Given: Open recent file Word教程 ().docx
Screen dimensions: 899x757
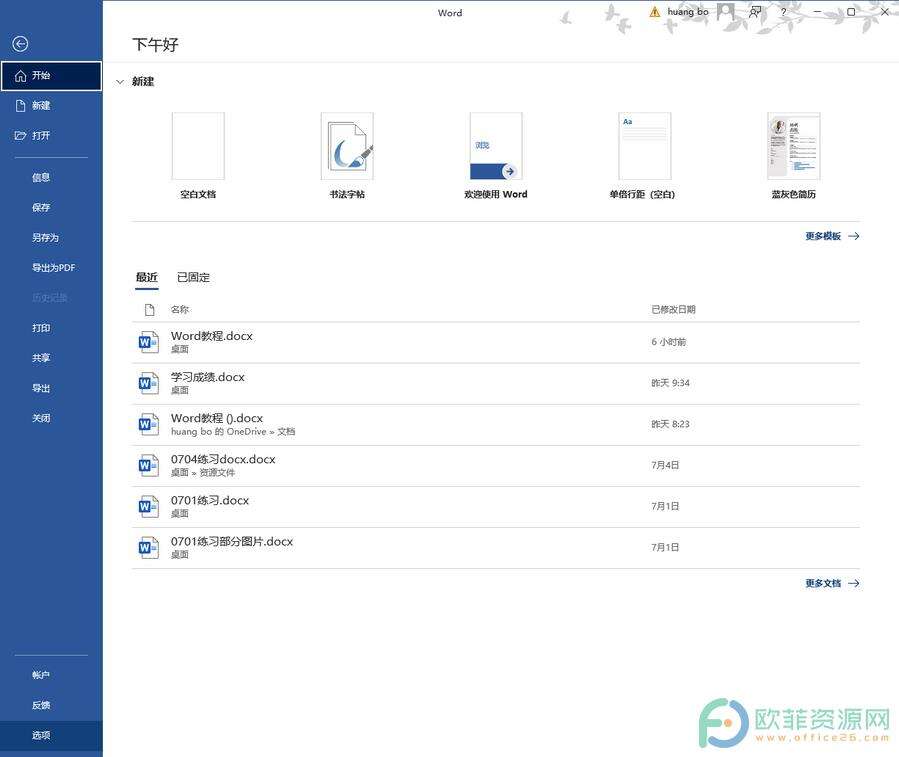Looking at the screenshot, I should (x=495, y=425).
